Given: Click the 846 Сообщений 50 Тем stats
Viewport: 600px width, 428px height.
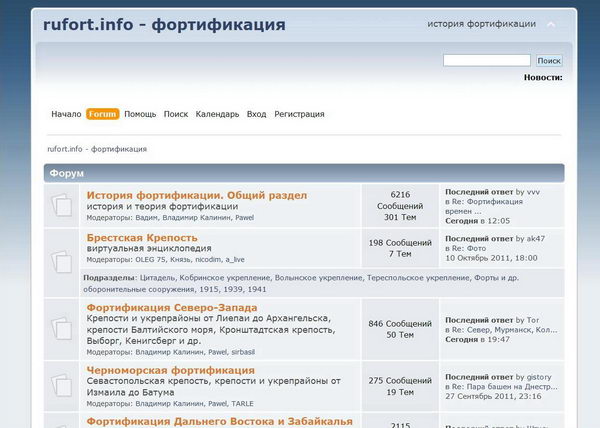Looking at the screenshot, I should pyautogui.click(x=400, y=329).
